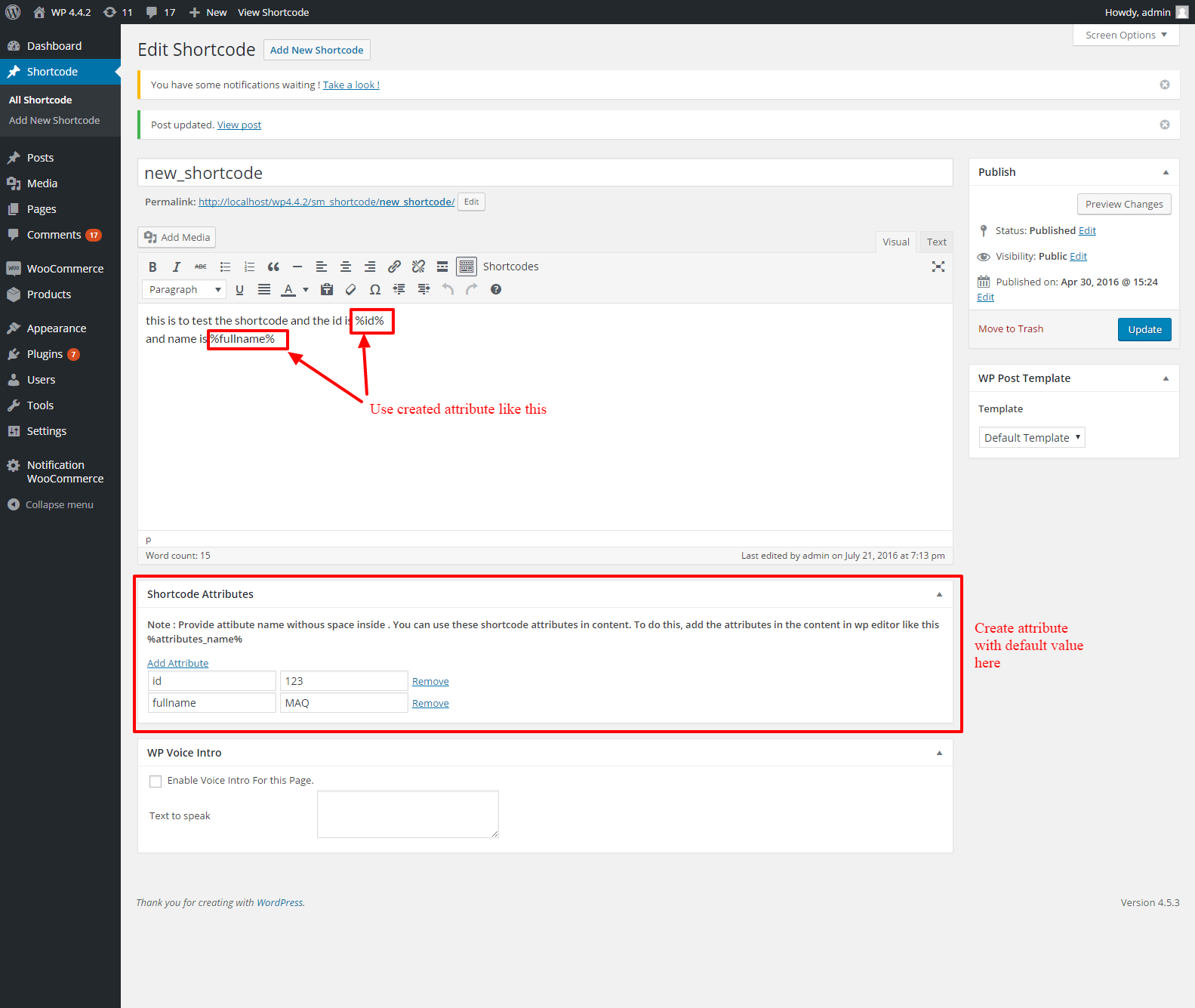Expand the Screen Options panel
The image size is (1195, 1008).
[x=1126, y=35]
